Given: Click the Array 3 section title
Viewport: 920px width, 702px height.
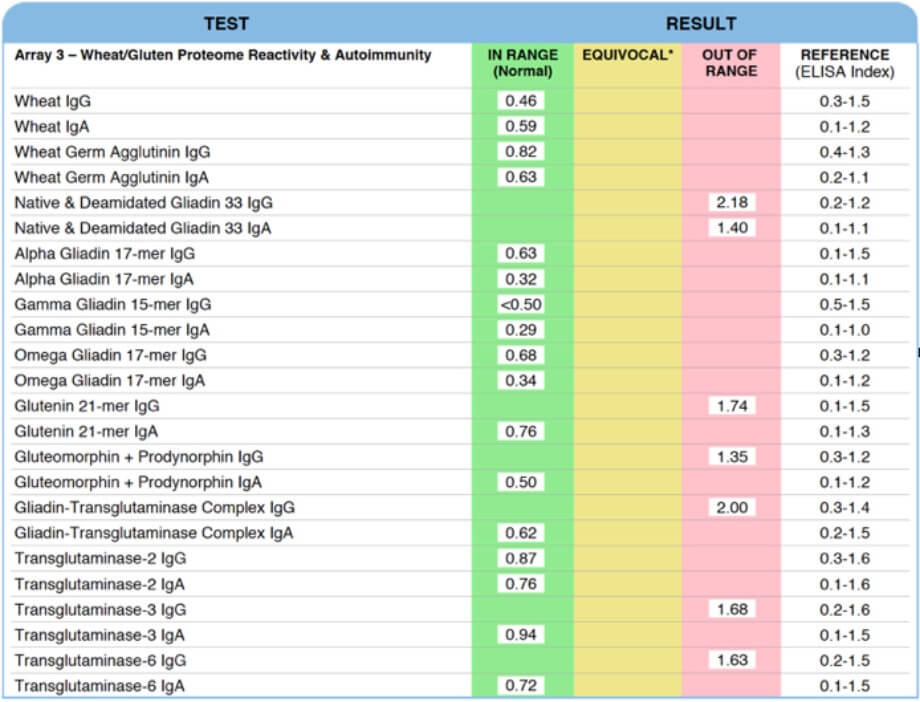Looking at the screenshot, I should click(x=223, y=55).
